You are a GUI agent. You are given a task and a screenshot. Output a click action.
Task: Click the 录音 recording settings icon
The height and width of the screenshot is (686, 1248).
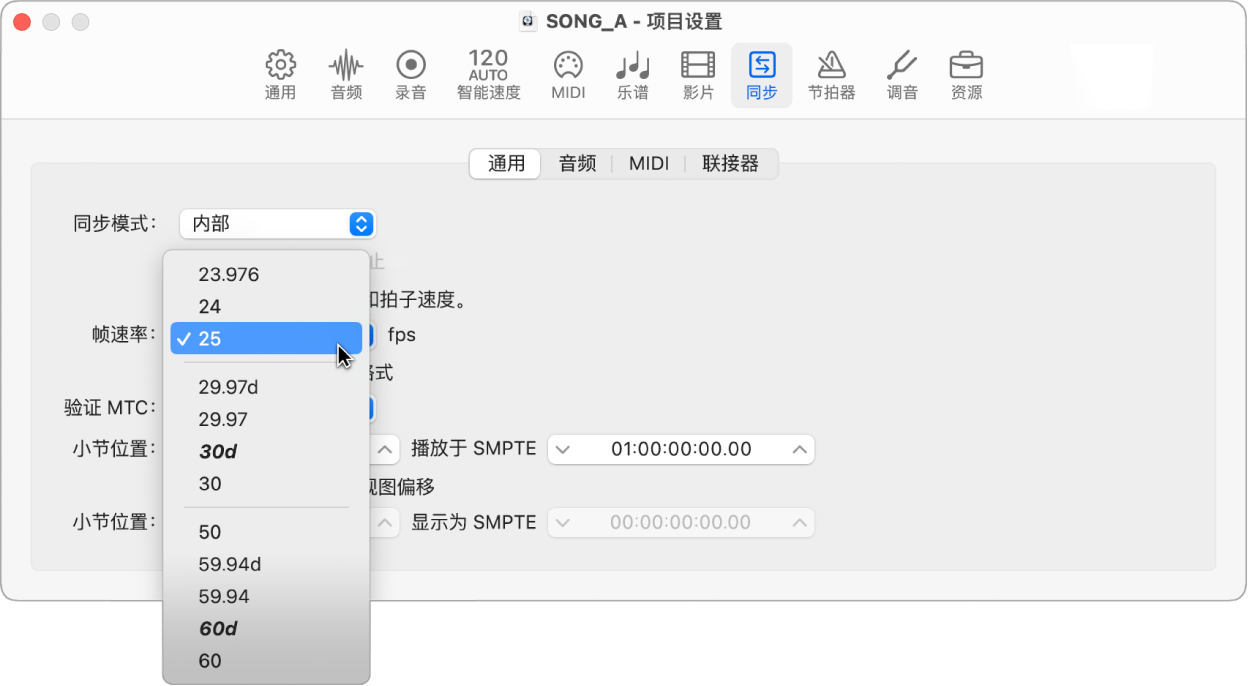(410, 74)
